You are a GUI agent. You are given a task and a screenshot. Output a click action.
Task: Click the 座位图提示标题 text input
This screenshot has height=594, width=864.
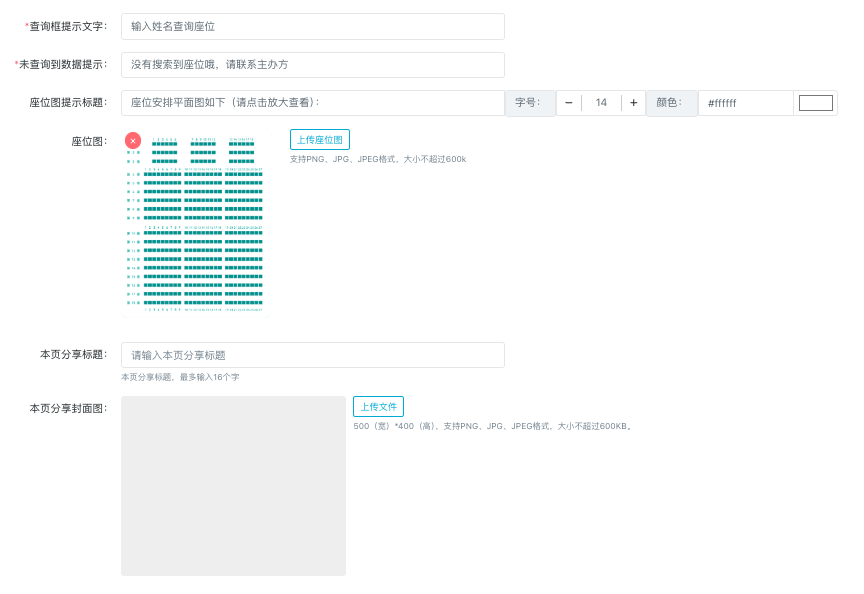[x=312, y=103]
